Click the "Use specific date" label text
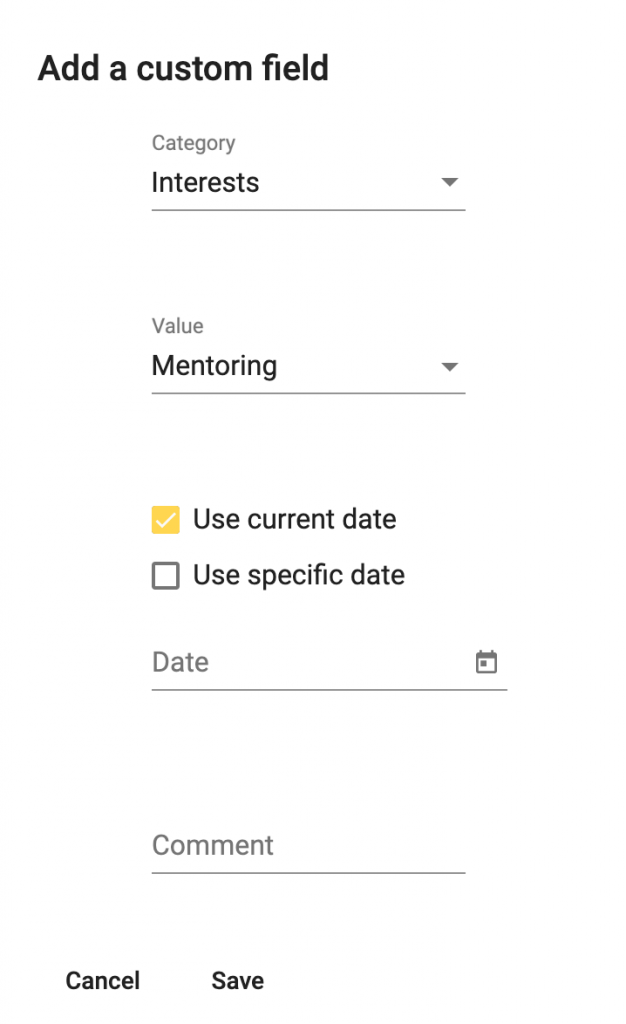 tap(299, 575)
